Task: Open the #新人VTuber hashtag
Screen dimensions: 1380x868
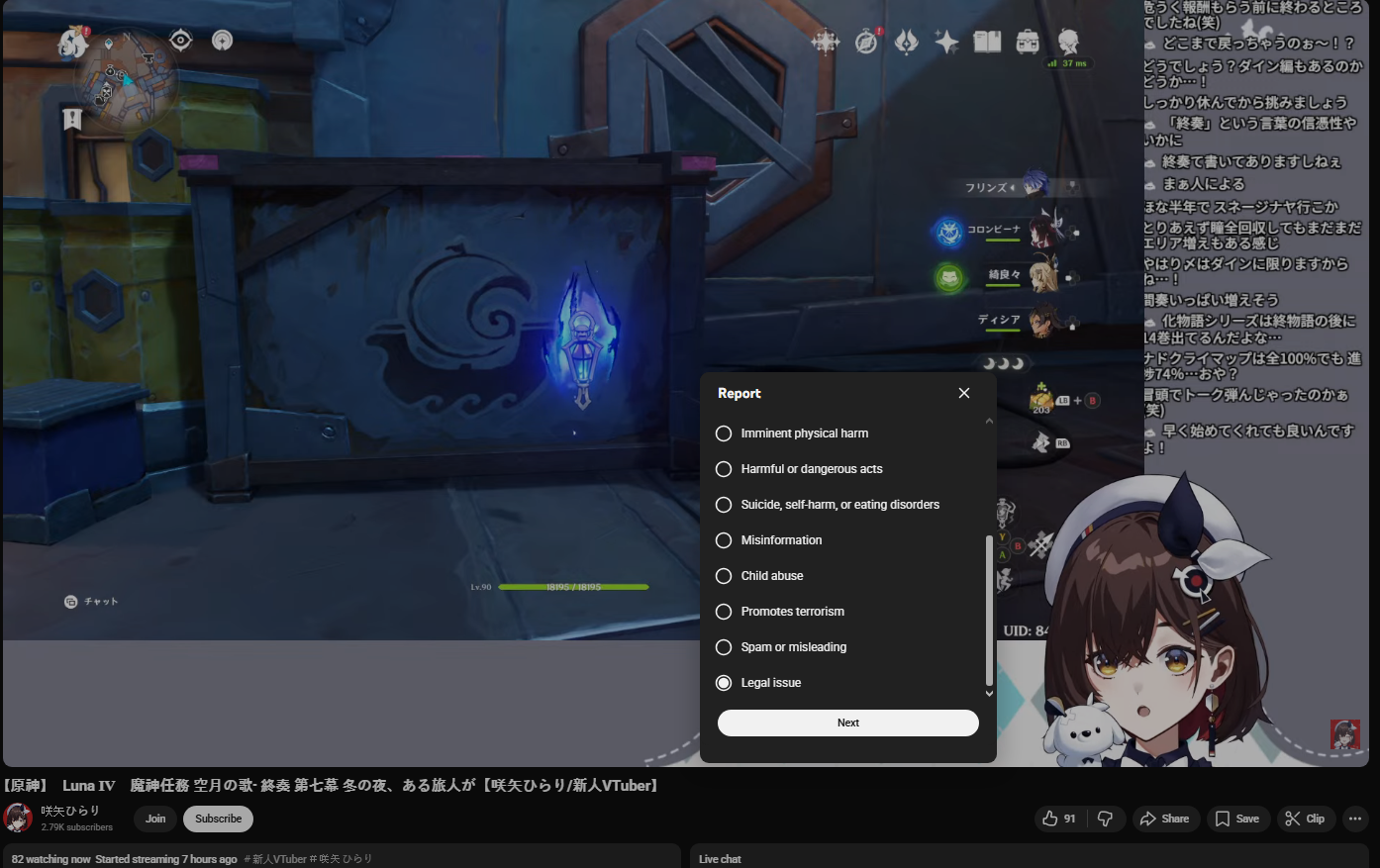Action: pos(275,859)
